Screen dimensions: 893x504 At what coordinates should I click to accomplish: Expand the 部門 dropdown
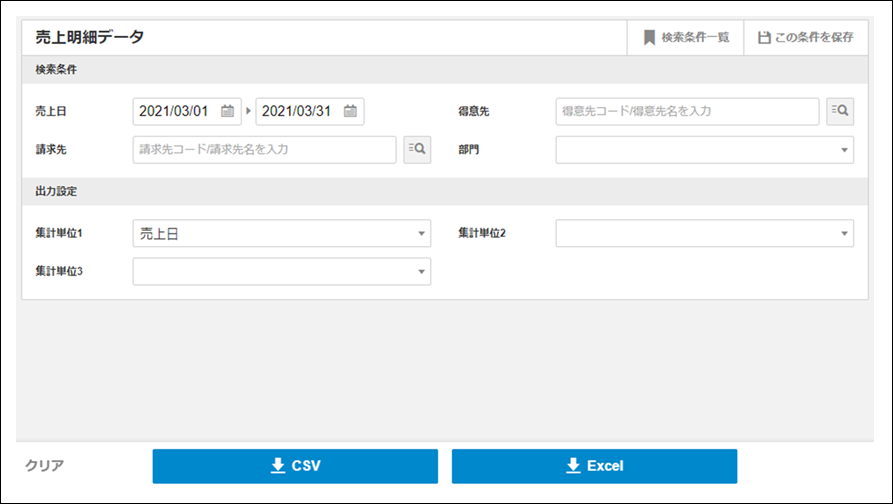704,150
